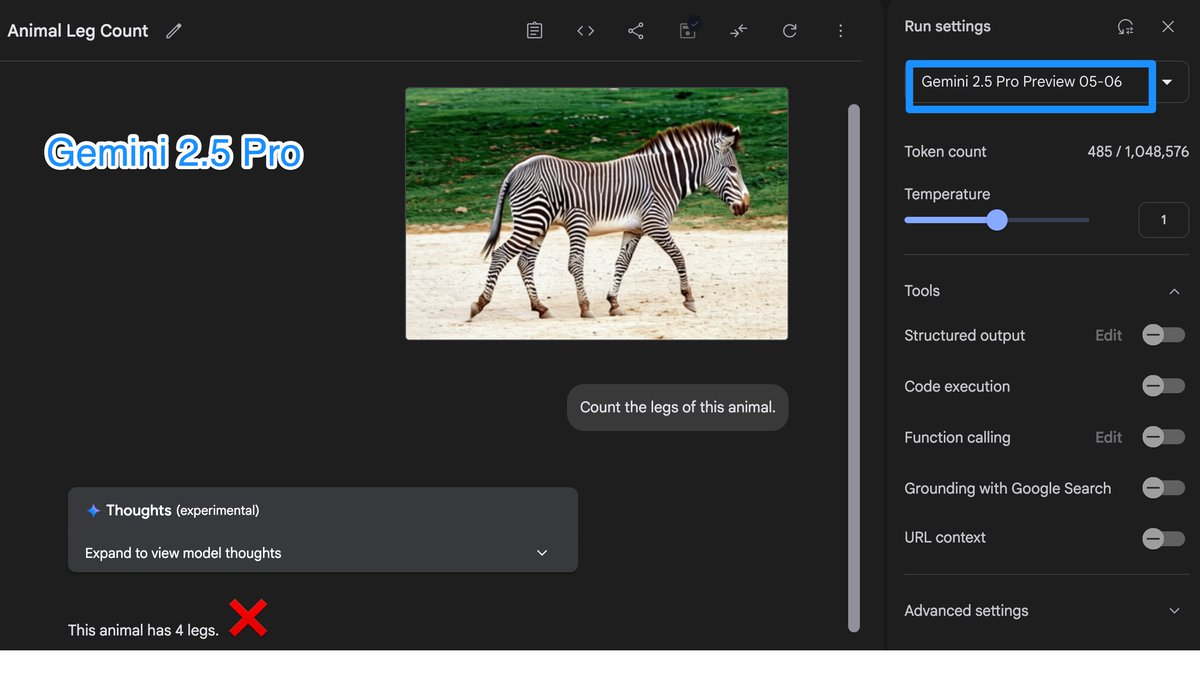Image resolution: width=1200 pixels, height=678 pixels.
Task: Click the "Count the legs of this animal." message
Action: point(678,408)
